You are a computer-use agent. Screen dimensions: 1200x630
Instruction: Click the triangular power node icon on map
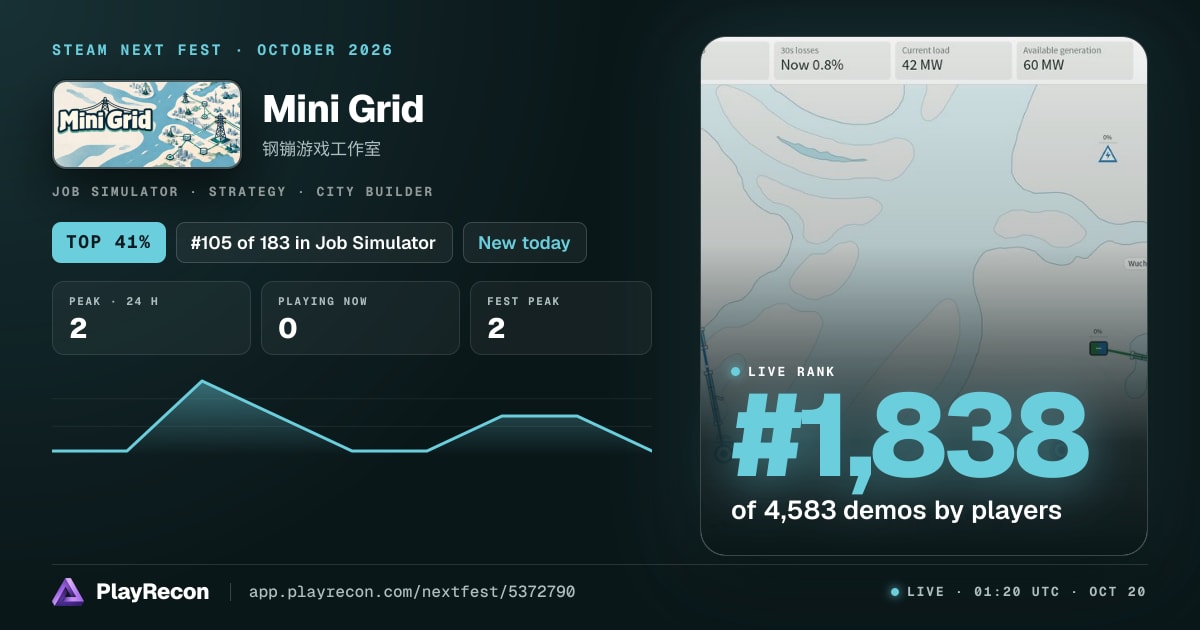tap(1107, 154)
